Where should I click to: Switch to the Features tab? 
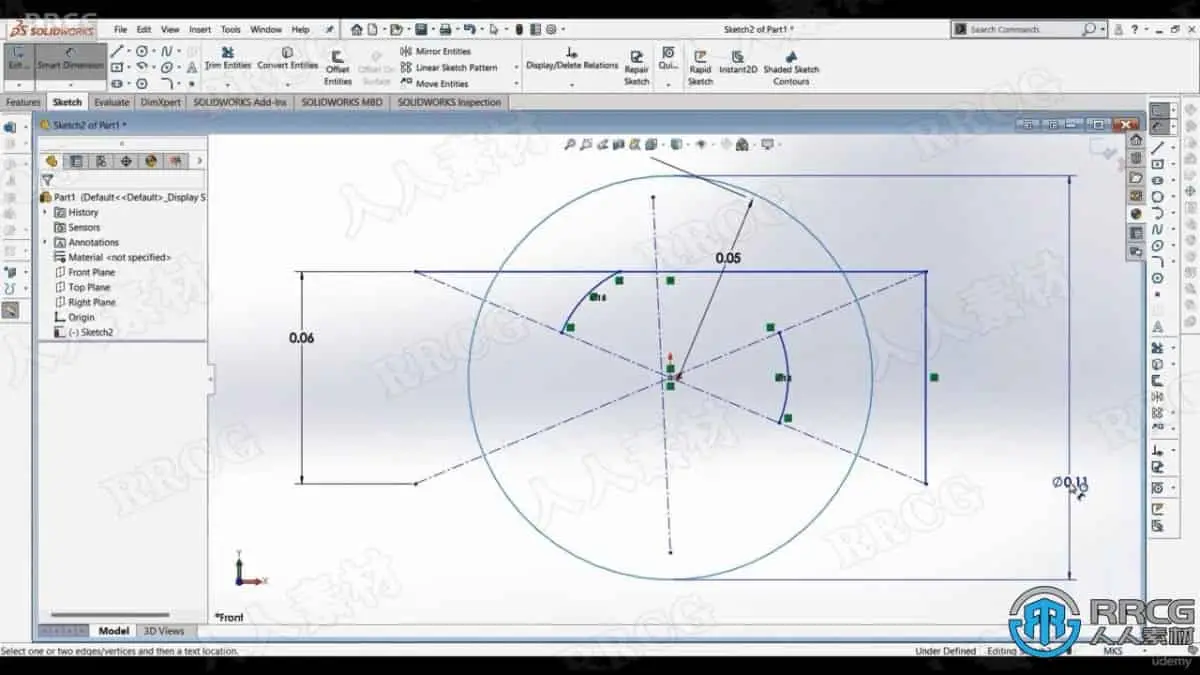tap(23, 102)
